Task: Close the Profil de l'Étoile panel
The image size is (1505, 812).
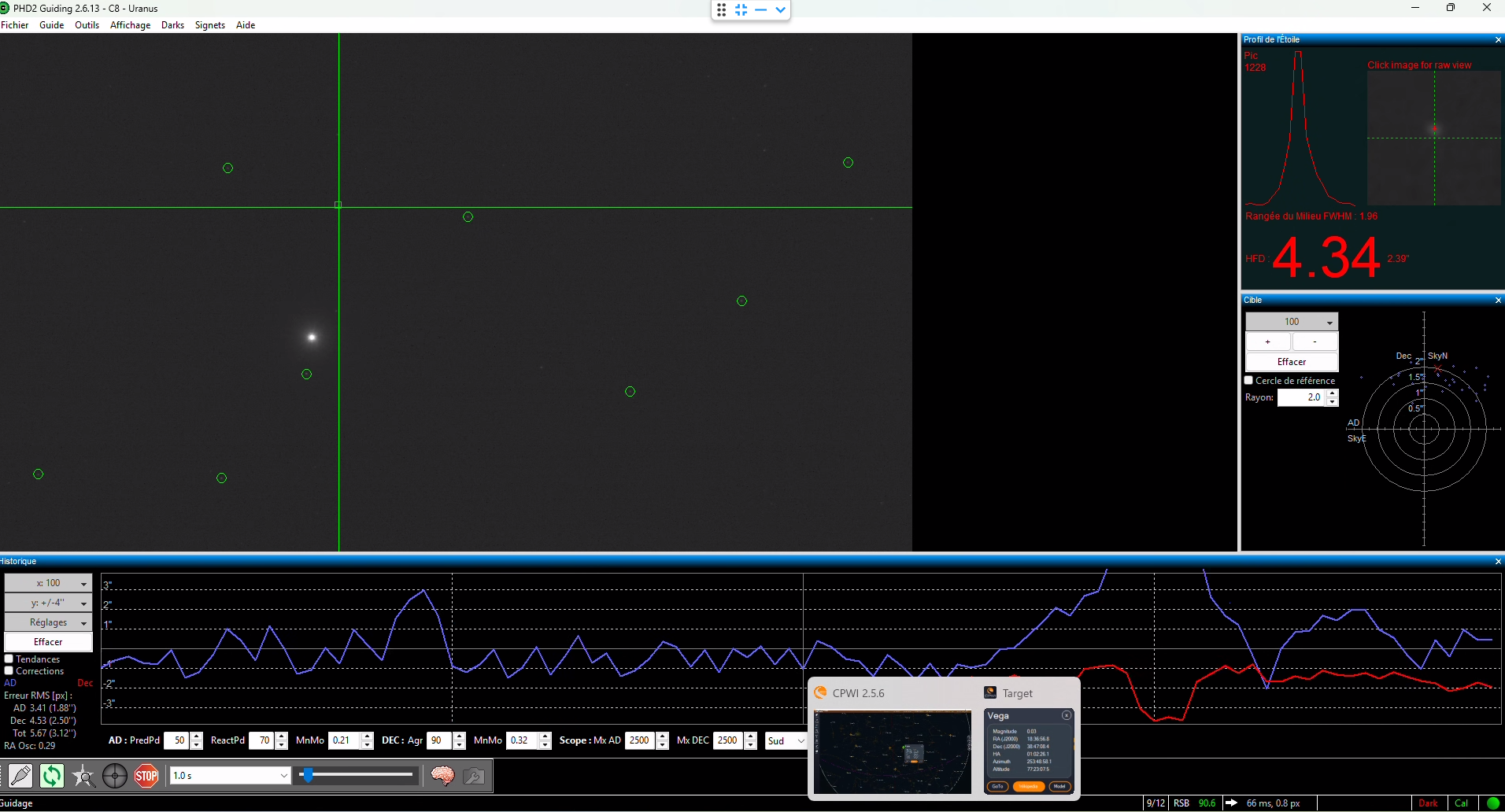Action: coord(1498,39)
